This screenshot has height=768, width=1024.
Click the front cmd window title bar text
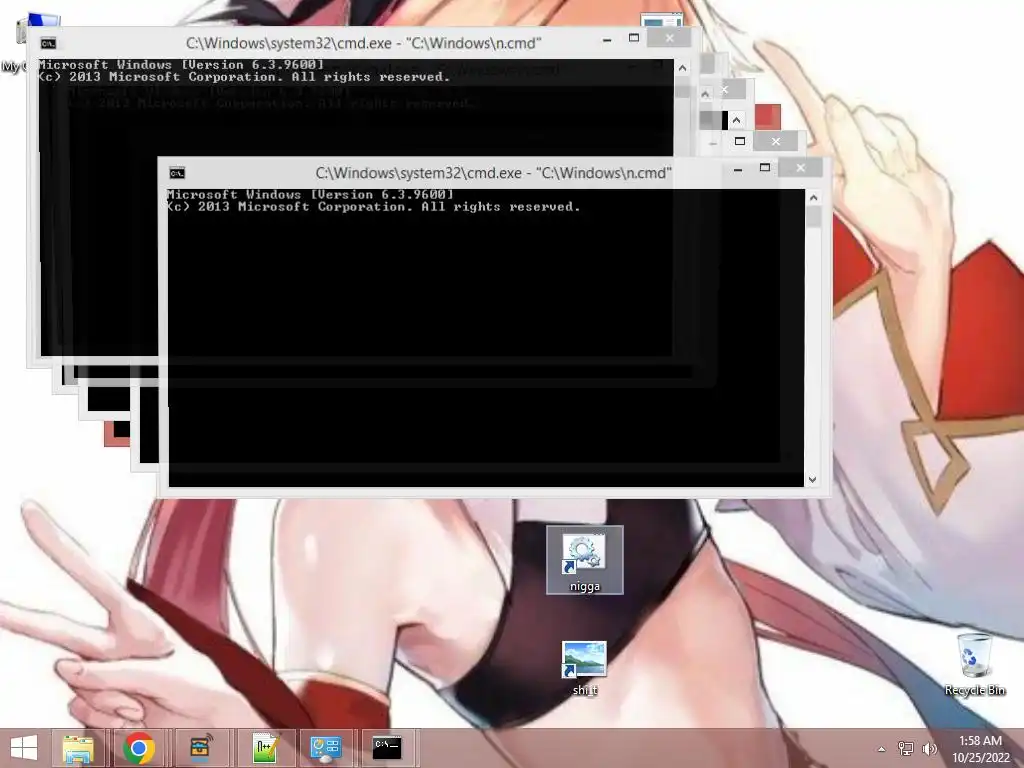[493, 173]
